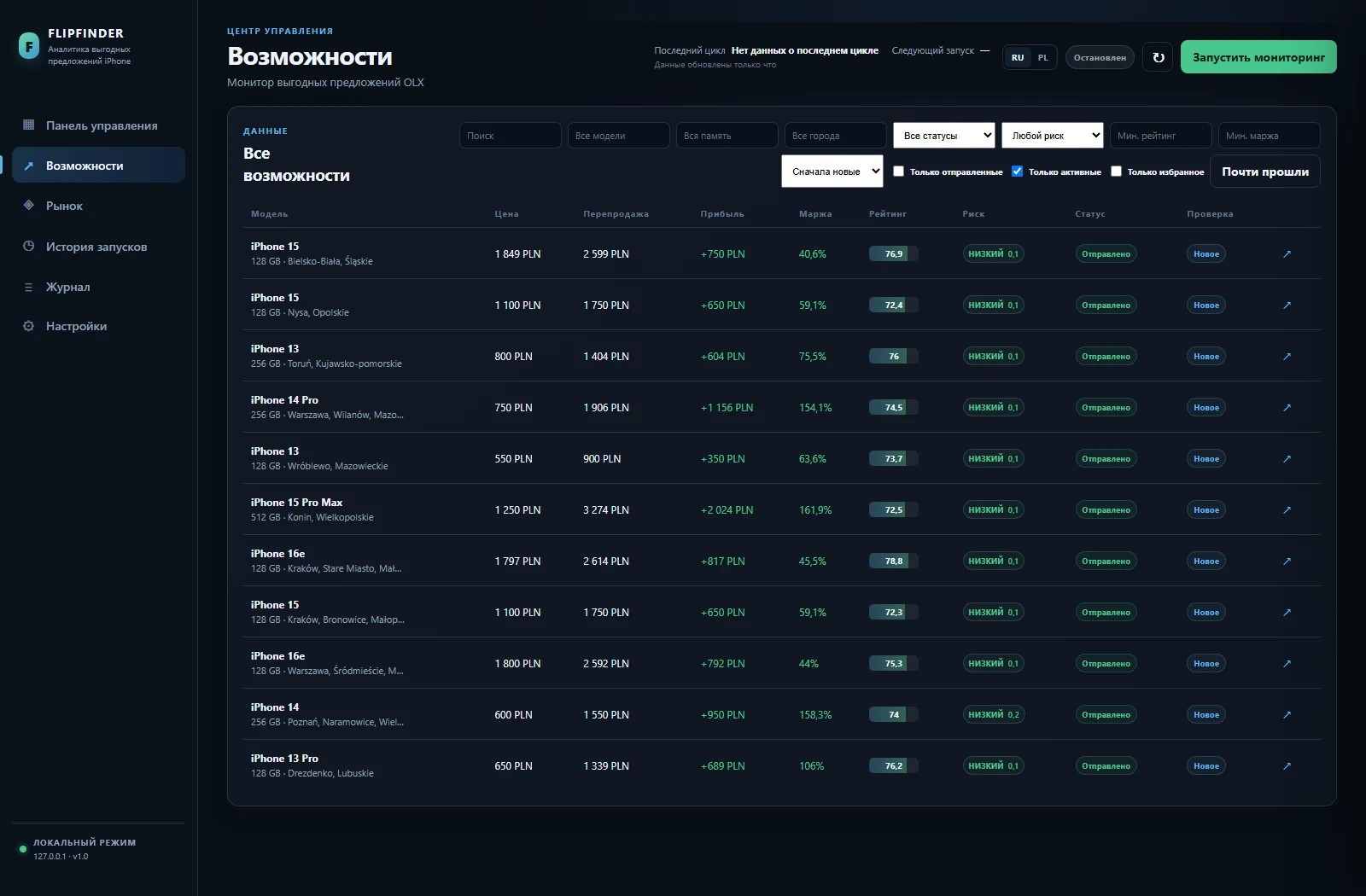Click the diamond icon next to Рынок

tap(28, 205)
